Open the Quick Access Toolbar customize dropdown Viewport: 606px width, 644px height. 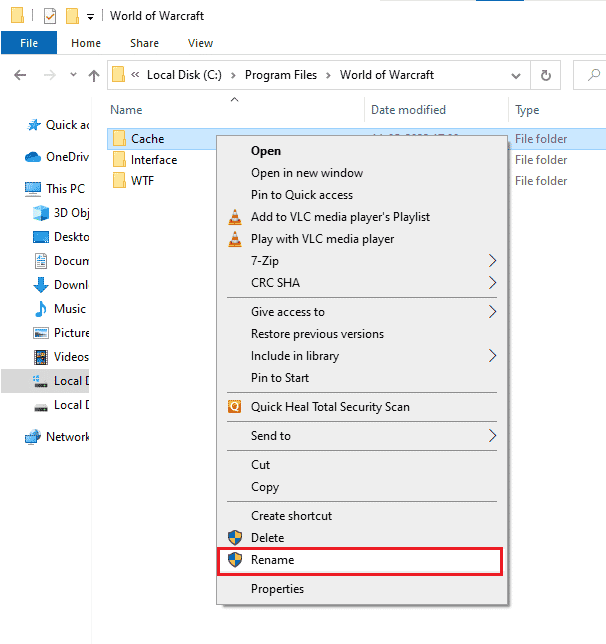[x=91, y=17]
